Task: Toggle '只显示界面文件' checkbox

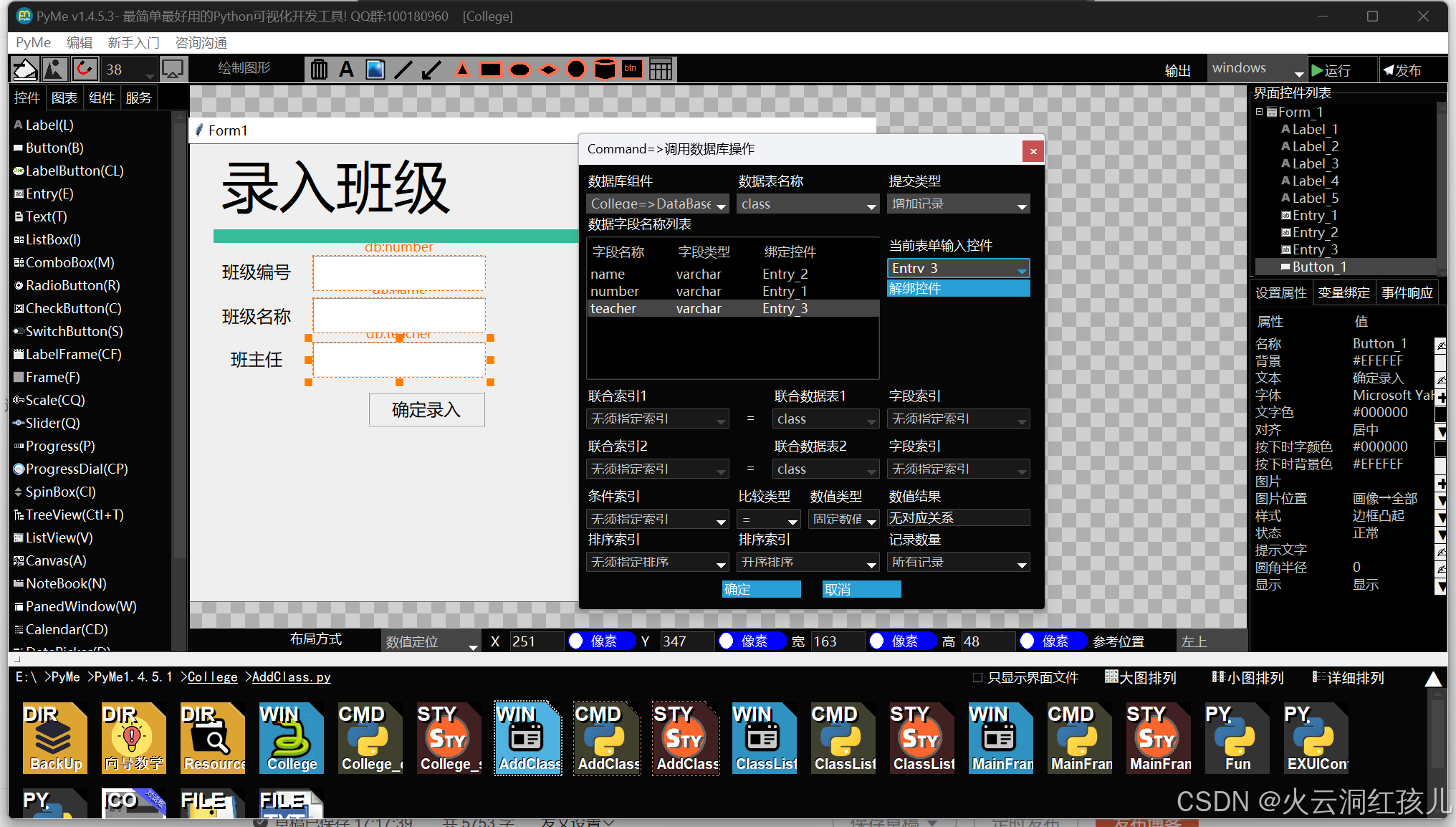Action: [x=977, y=678]
